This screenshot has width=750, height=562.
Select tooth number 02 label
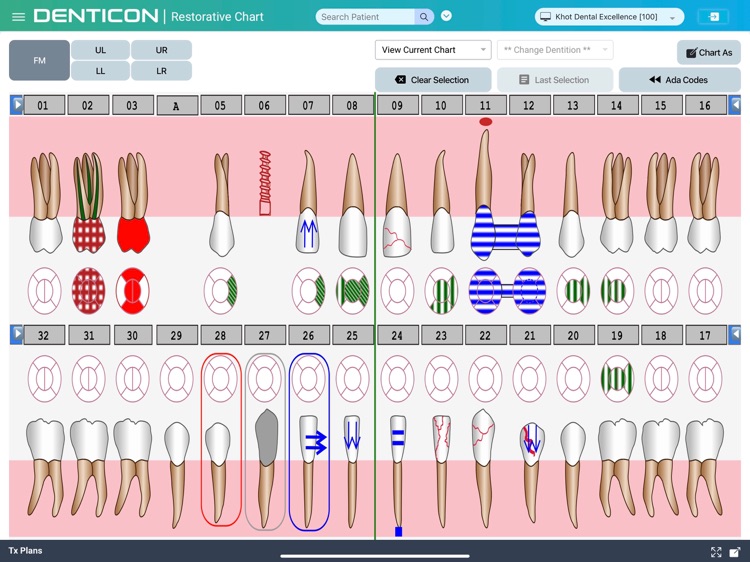tap(88, 105)
